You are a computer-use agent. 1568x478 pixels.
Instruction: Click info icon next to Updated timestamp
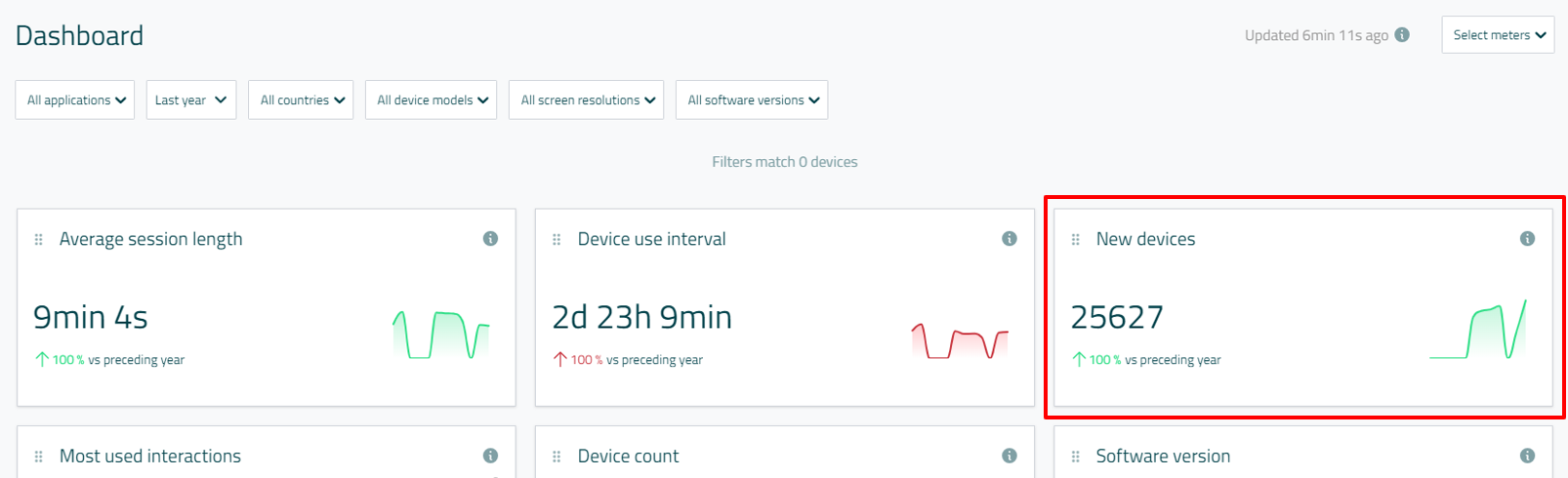pyautogui.click(x=1402, y=35)
